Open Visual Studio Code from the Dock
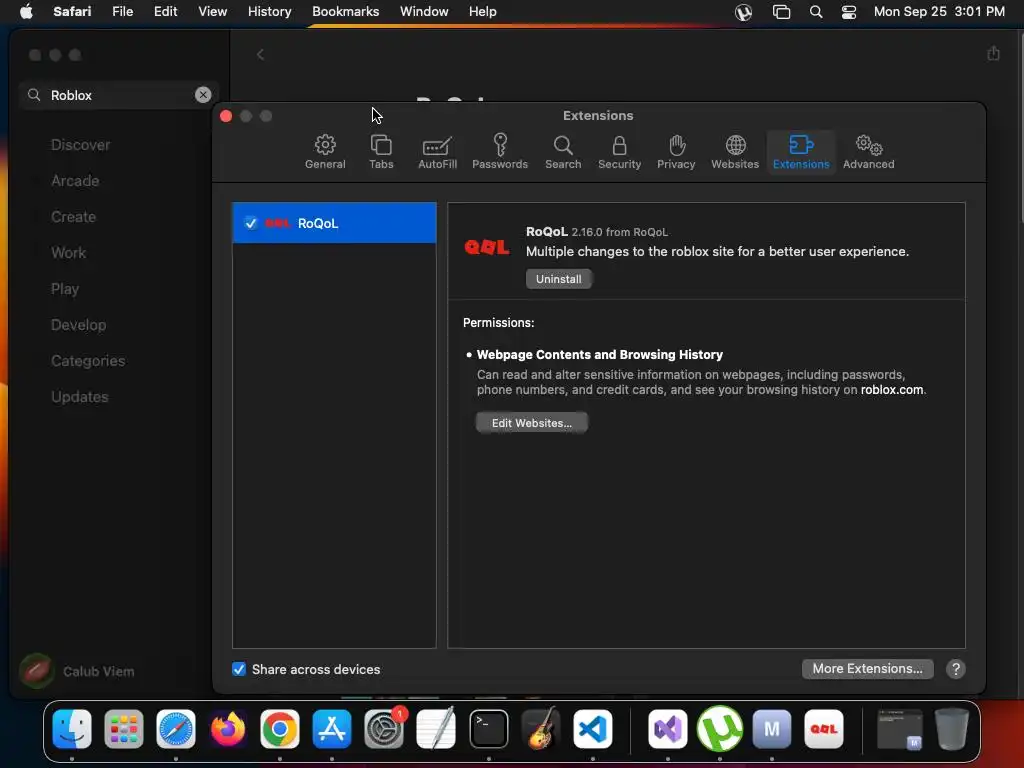 [x=592, y=729]
